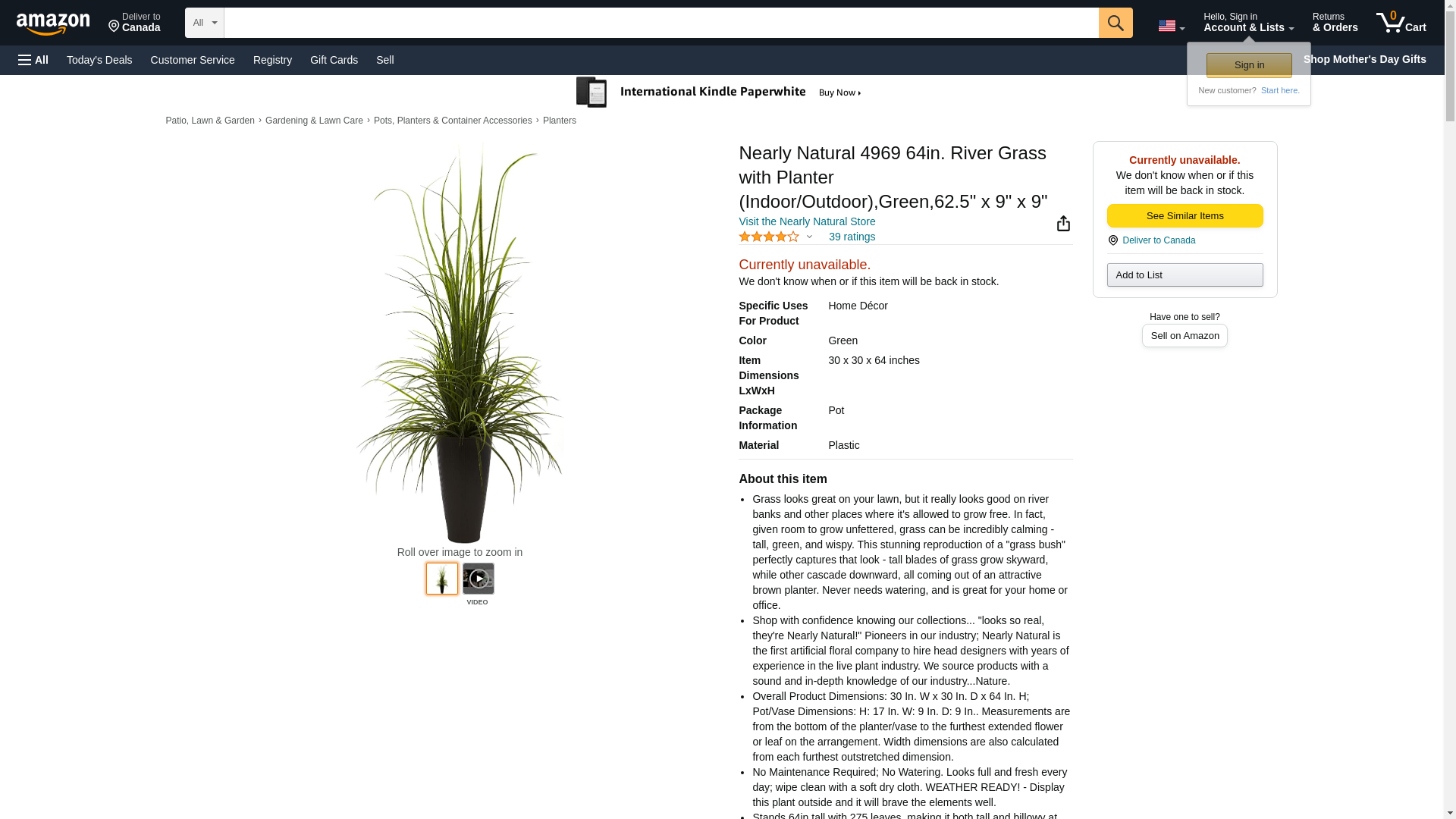Click the Amazon logo
The image size is (1456, 819).
coord(53,24)
